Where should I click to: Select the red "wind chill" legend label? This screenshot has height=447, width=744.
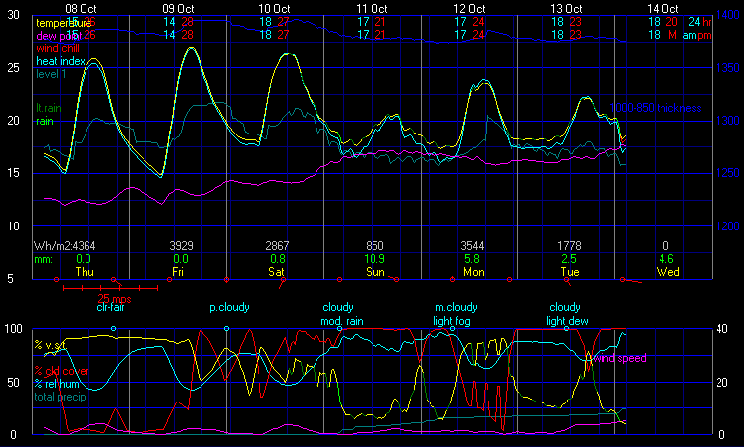pyautogui.click(x=58, y=48)
